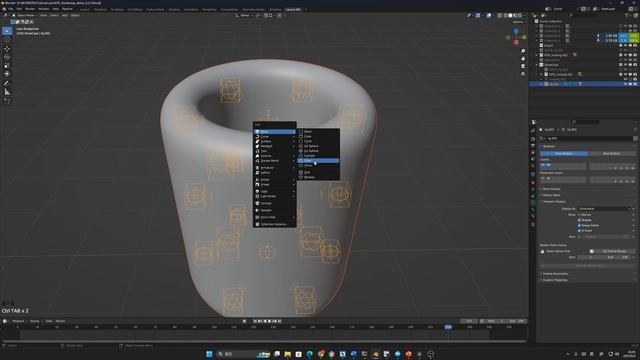Select Camera in the Add menu
Image resolution: width=640 pixels, height=360 pixels.
274,203
